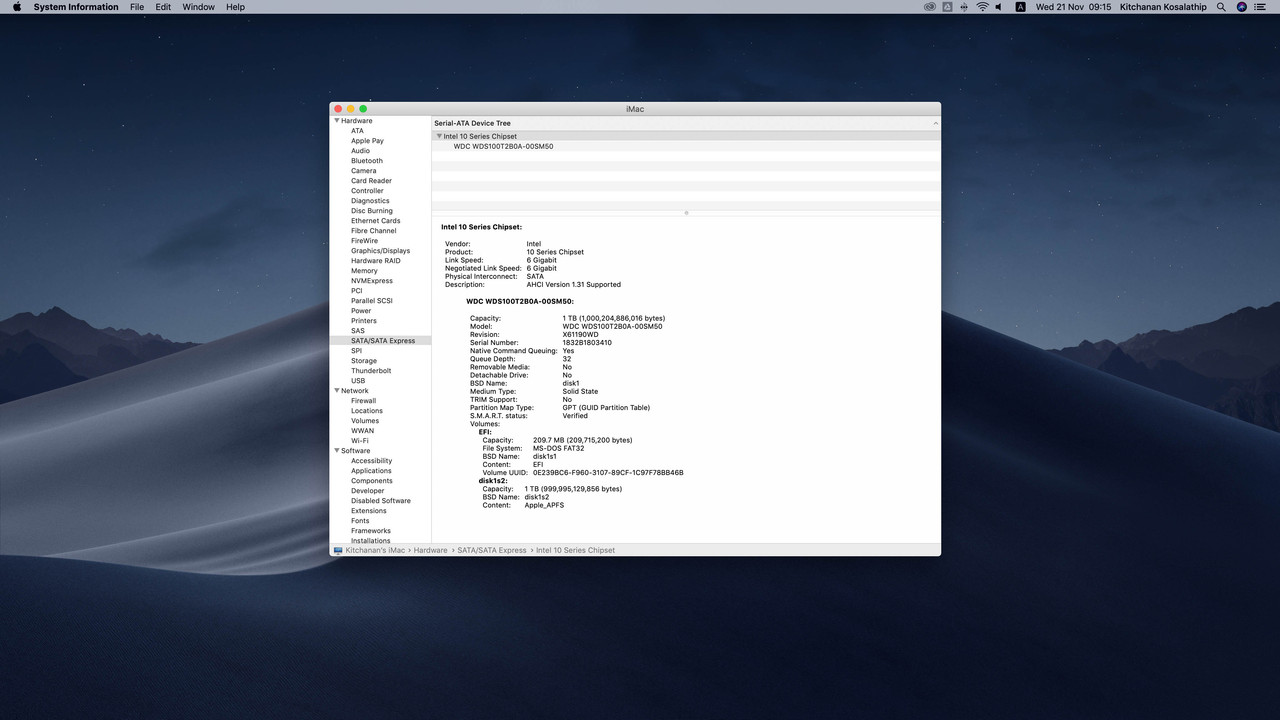The width and height of the screenshot is (1280, 720).
Task: Select Graphics/Displays in sidebar
Action: [x=380, y=251]
